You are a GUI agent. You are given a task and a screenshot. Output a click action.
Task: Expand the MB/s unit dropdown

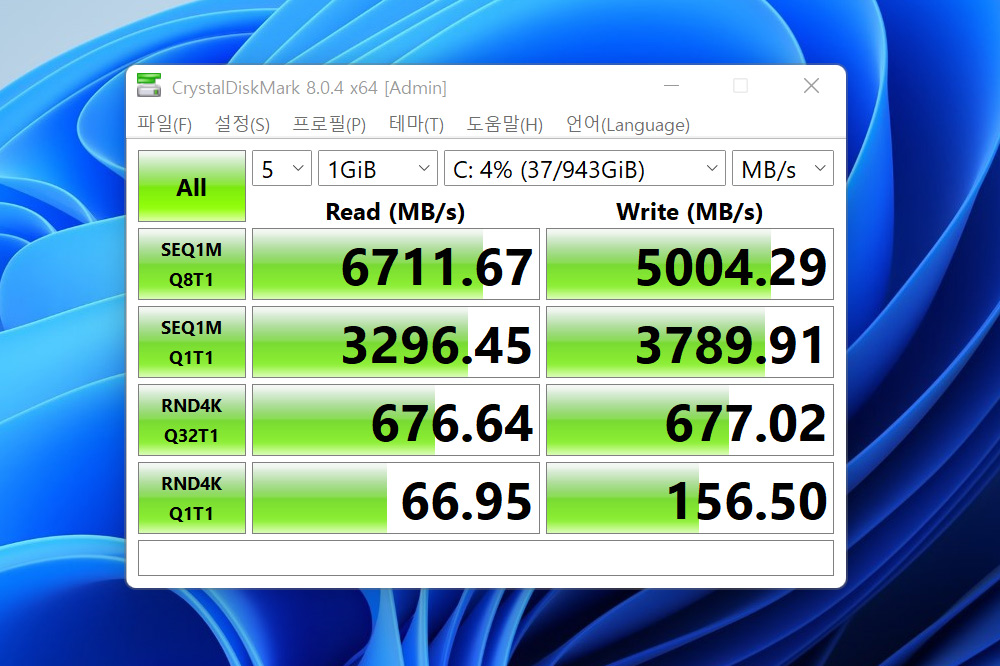tap(783, 168)
